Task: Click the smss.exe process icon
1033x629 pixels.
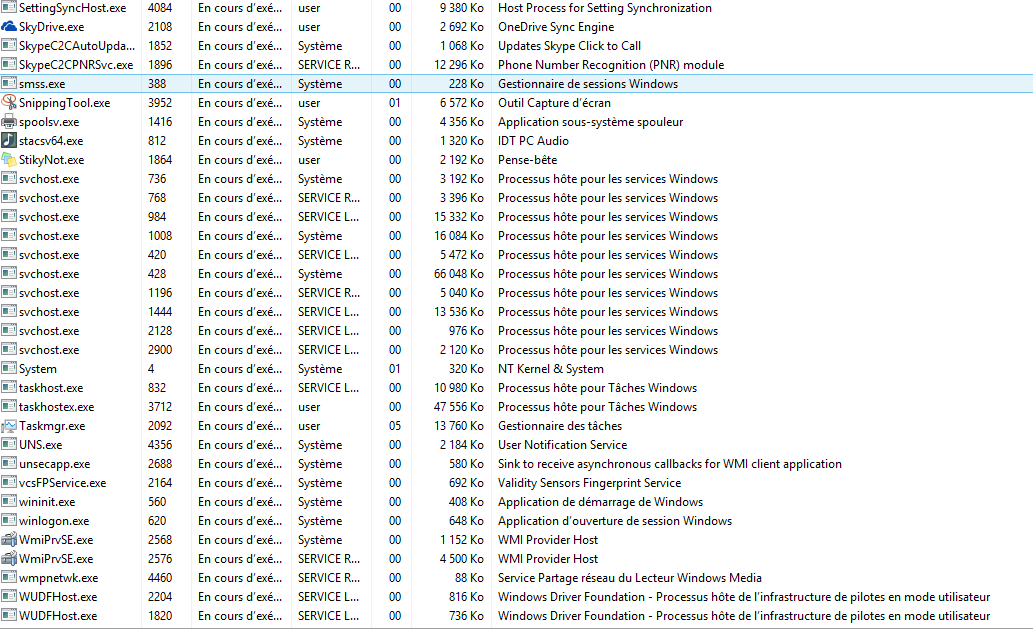Action: (9, 84)
